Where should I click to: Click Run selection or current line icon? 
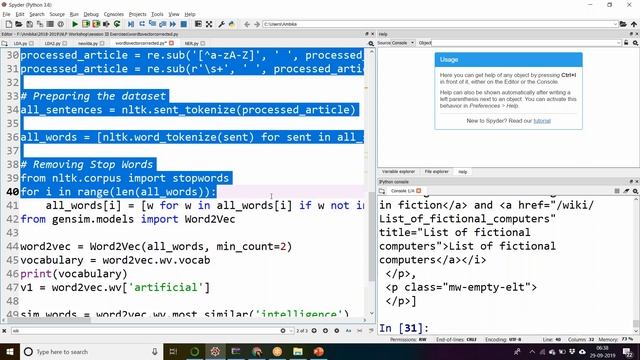point(107,24)
